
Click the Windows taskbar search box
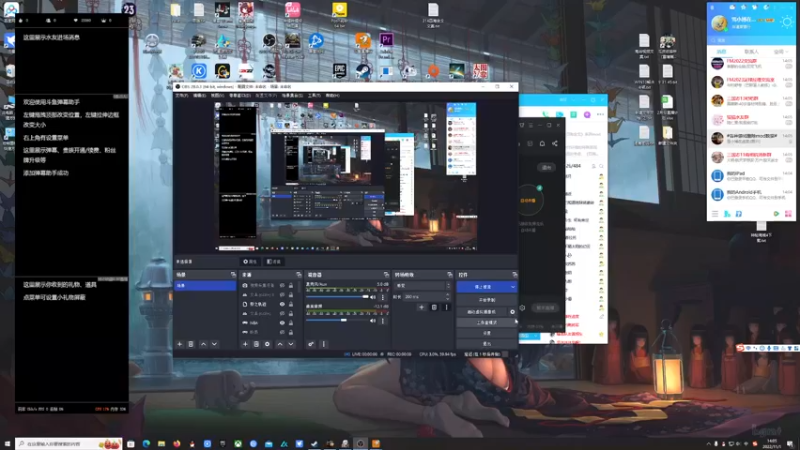(x=69, y=444)
